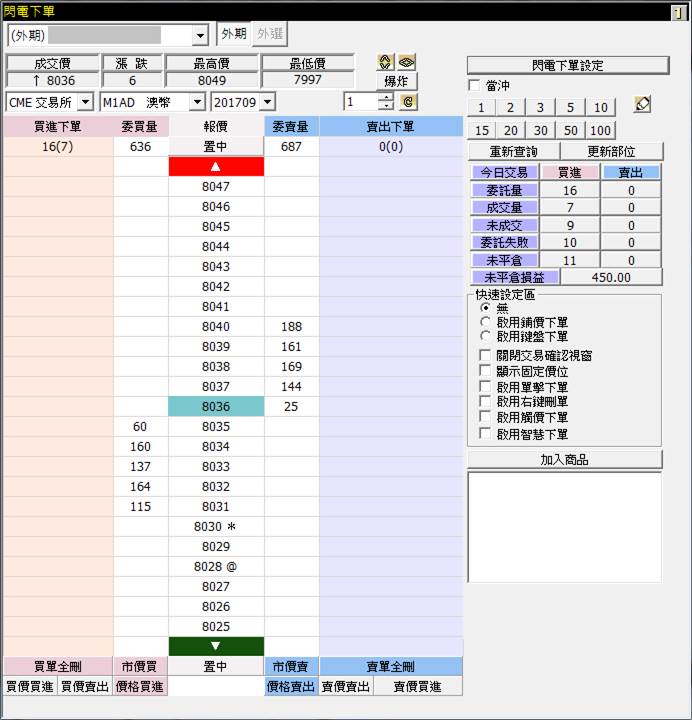Increase the order quantity with up spinner
Screen dimensions: 692x720
pyautogui.click(x=386, y=97)
